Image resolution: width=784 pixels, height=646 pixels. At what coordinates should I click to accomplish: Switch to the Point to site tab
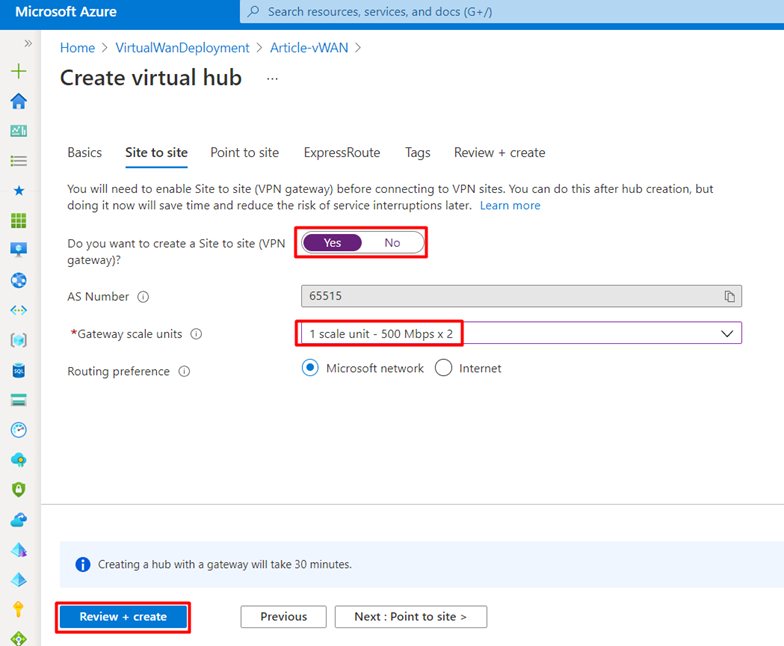pyautogui.click(x=244, y=152)
